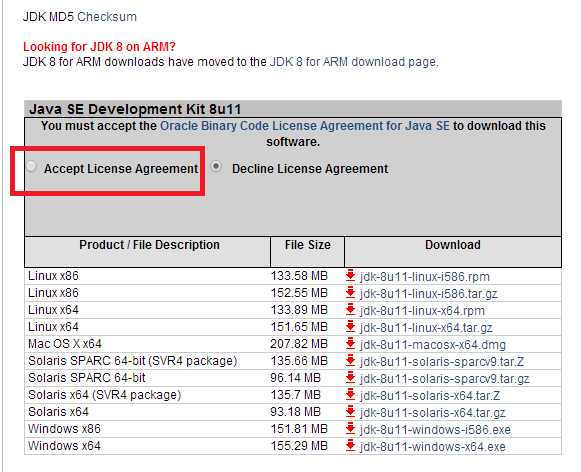Viewport: 581px width, 472px height.
Task: Click red download arrow for solaris-x64.tar.Z
Action: point(351,395)
